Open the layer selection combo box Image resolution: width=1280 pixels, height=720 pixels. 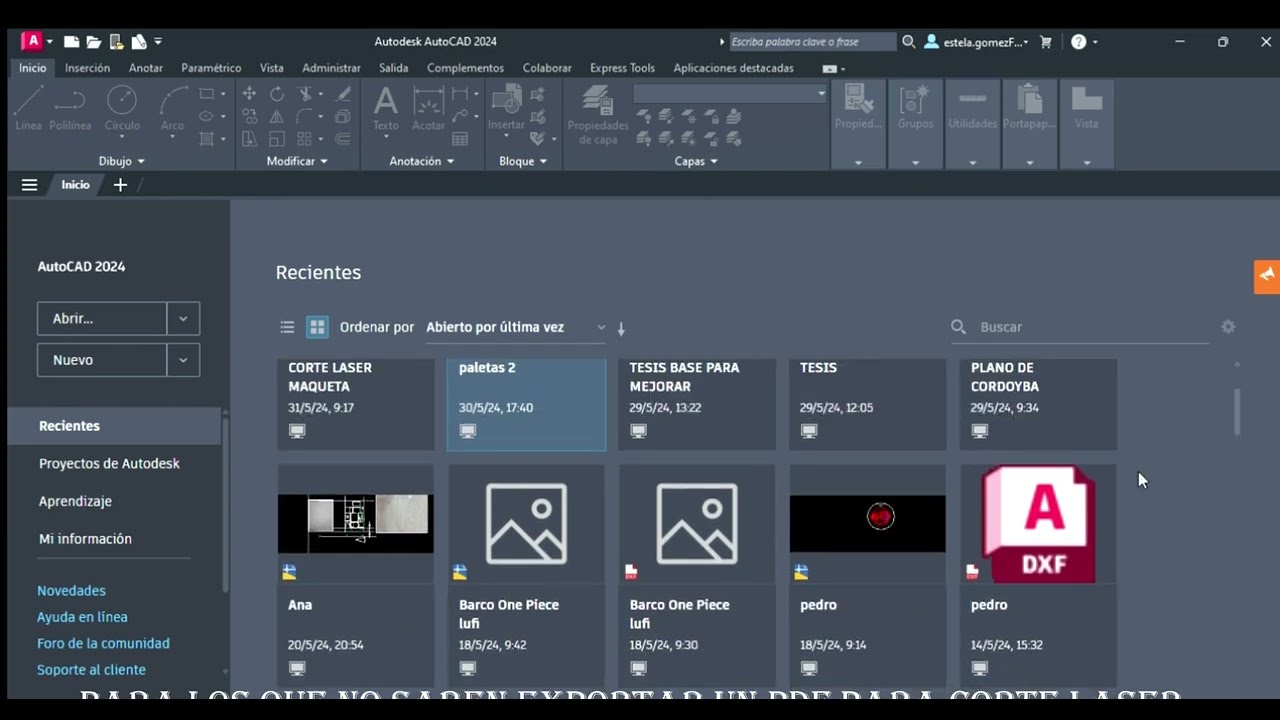pos(730,94)
